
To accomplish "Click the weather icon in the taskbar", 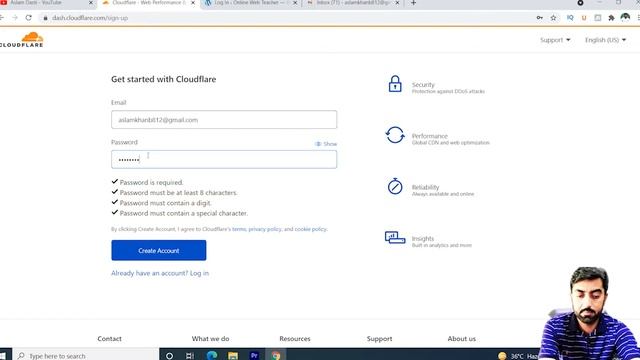I will tap(502, 356).
